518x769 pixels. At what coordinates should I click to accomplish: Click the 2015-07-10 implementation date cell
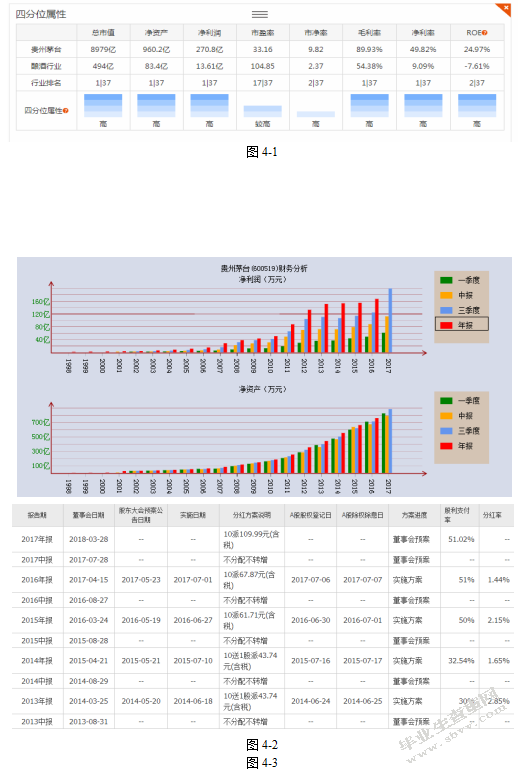click(x=193, y=661)
